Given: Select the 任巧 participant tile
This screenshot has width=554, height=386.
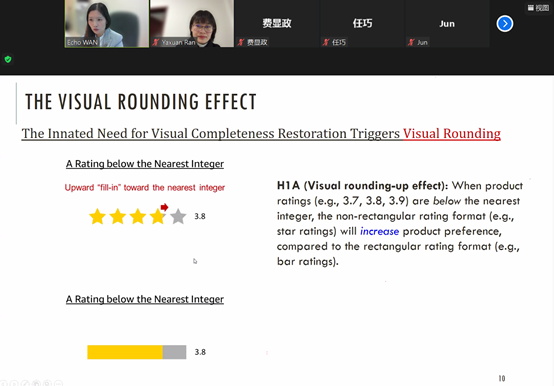Looking at the screenshot, I should tap(362, 23).
